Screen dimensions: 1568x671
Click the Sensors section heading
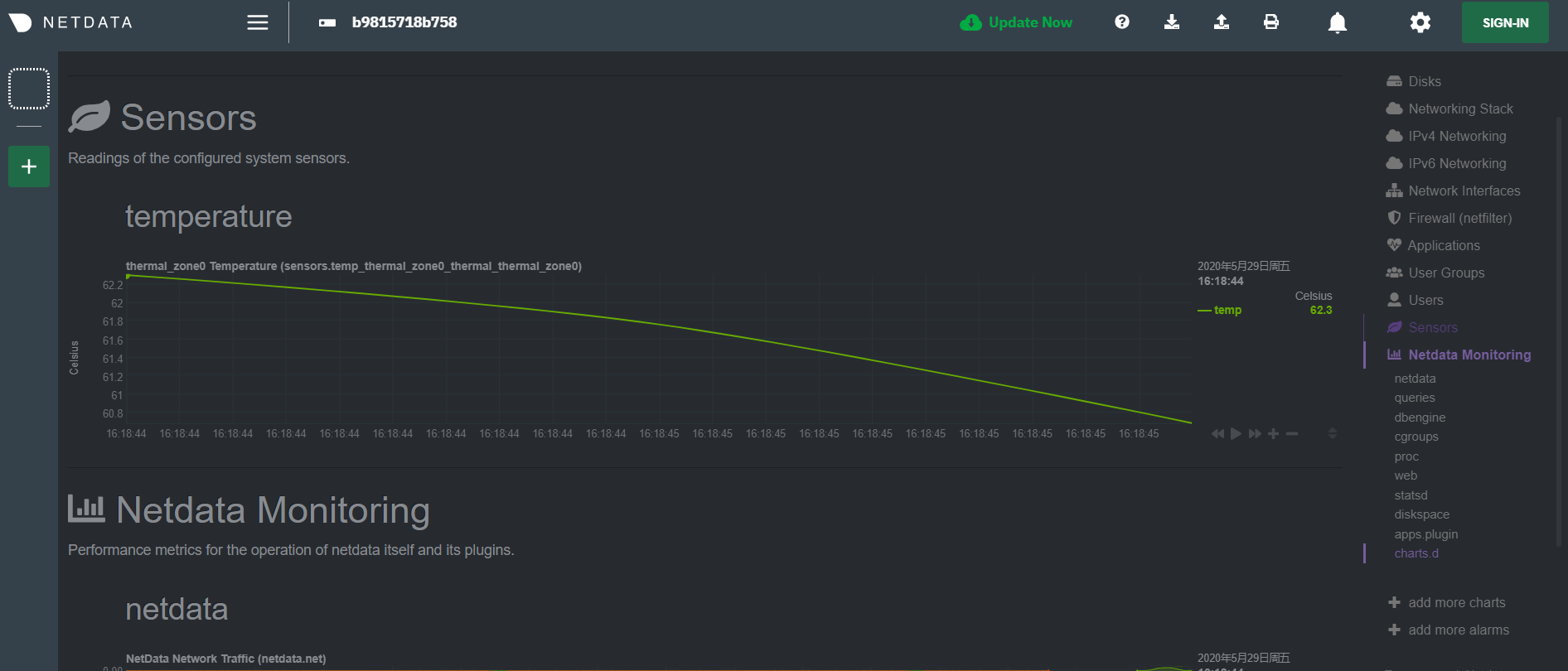point(189,117)
